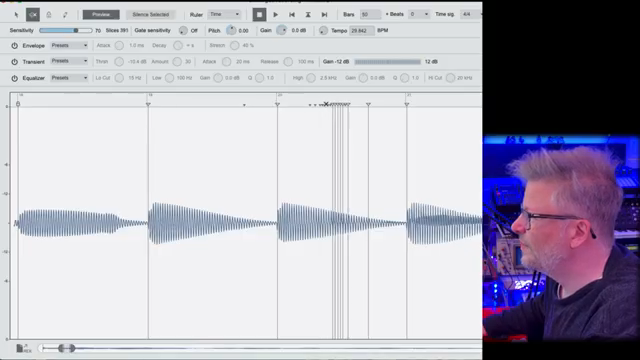Image resolution: width=640 pixels, height=360 pixels.
Task: Click the Equalizer Low frequency knob
Action: tap(169, 78)
